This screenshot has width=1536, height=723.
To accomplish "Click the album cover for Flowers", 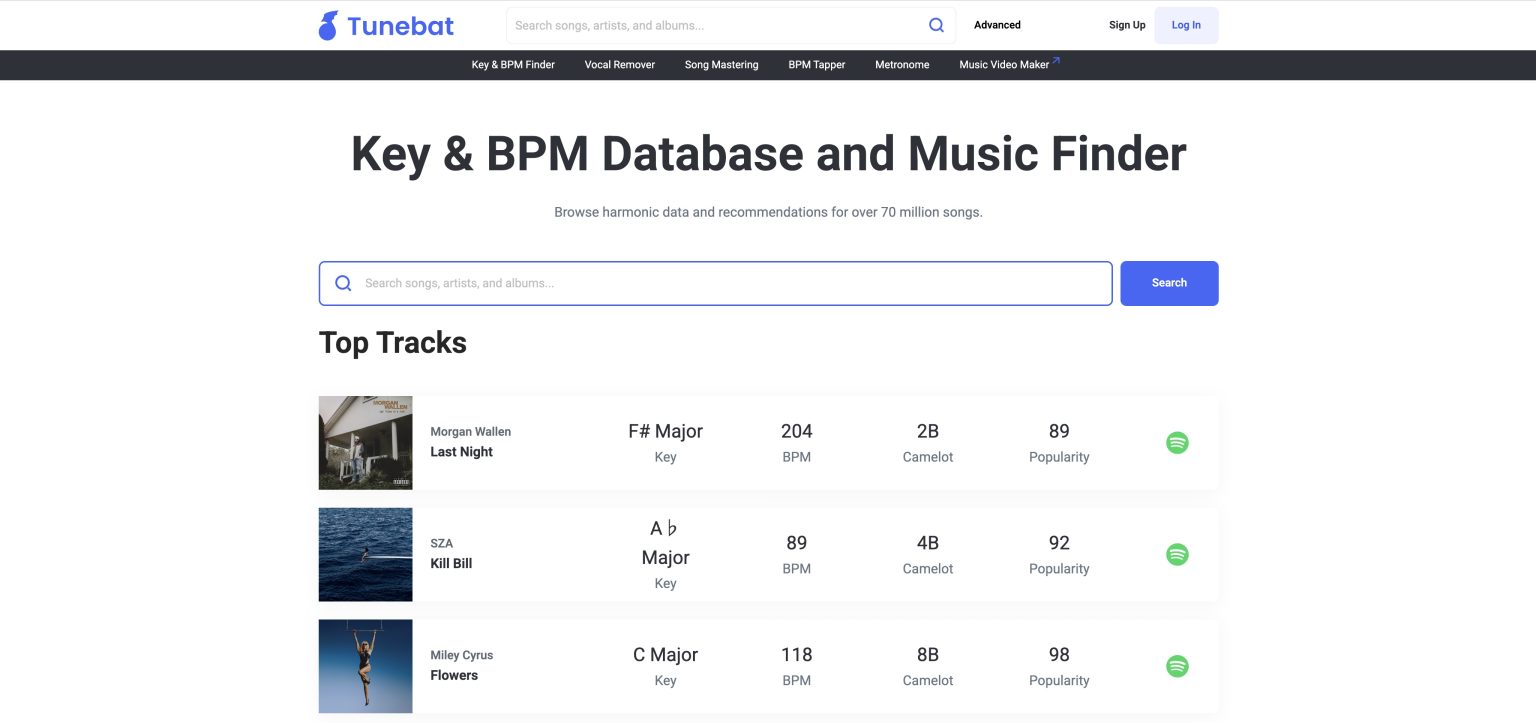I will (x=365, y=666).
